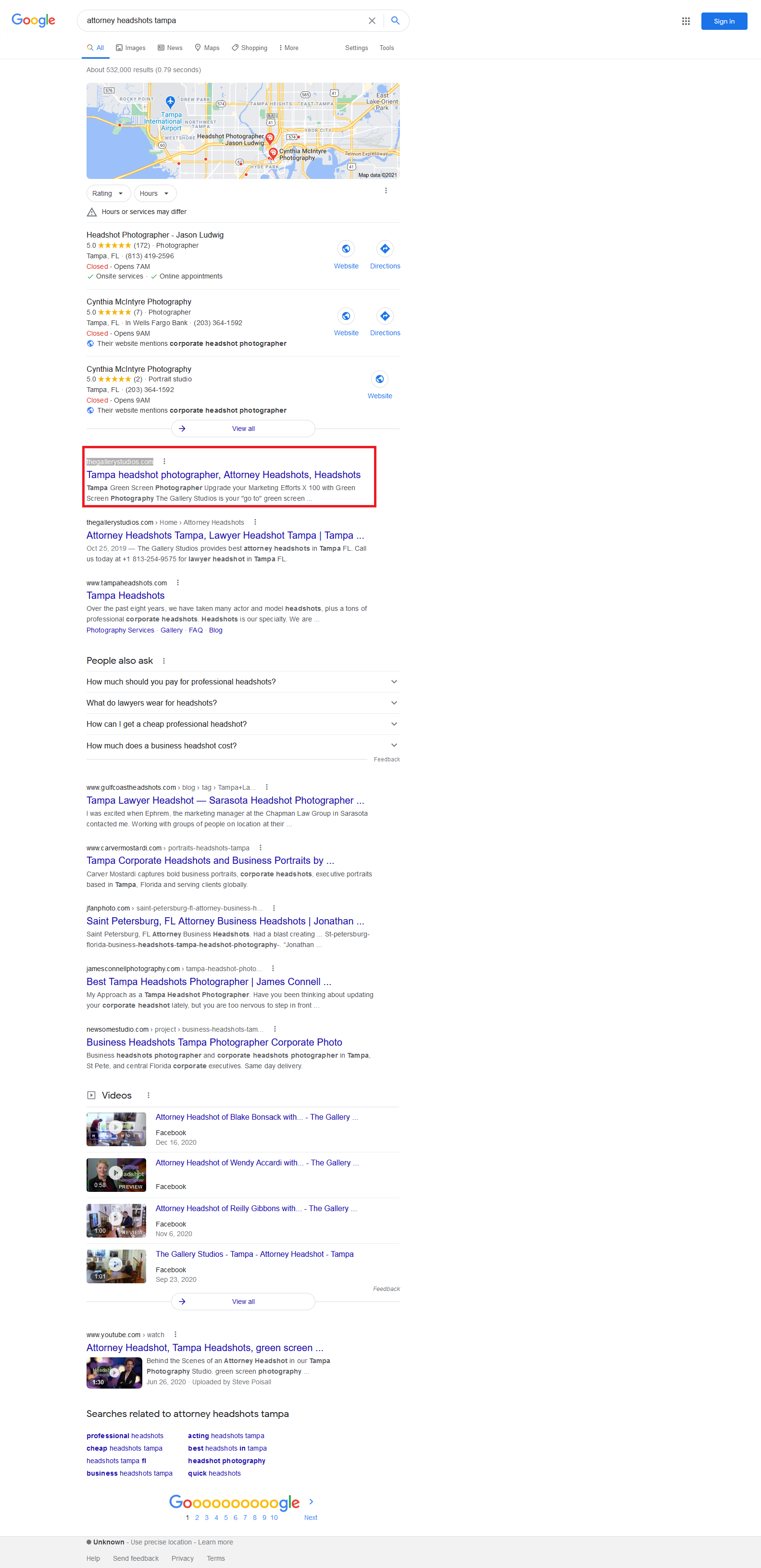761x1568 pixels.
Task: Open three-dot menu beside thegallerystudios.com result
Action: click(164, 461)
